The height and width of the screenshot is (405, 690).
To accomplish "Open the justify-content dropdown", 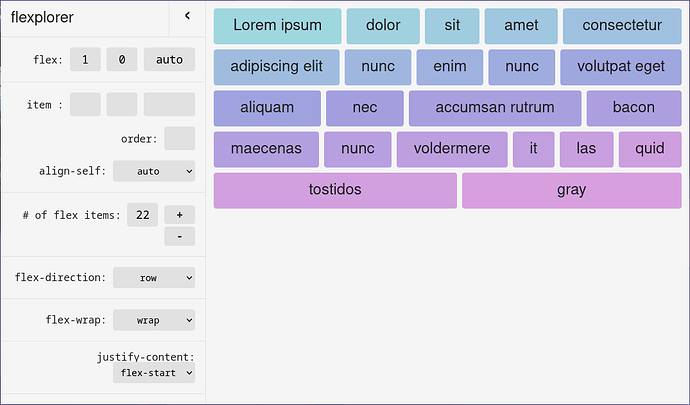I will pos(154,373).
